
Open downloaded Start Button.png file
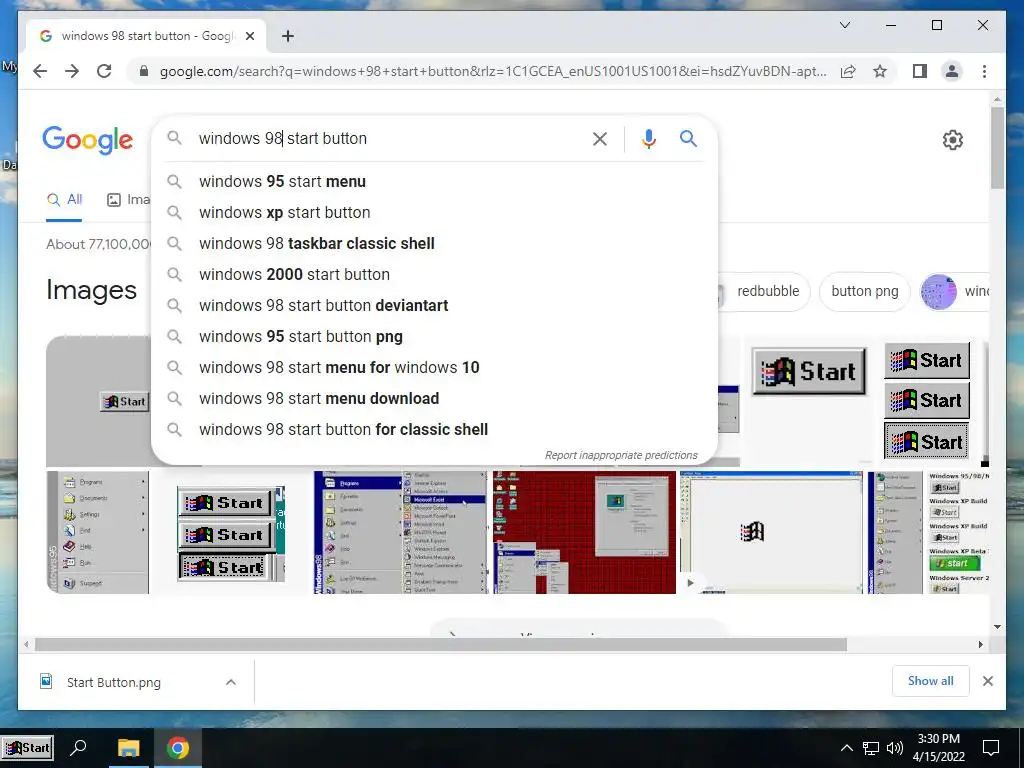tap(114, 682)
